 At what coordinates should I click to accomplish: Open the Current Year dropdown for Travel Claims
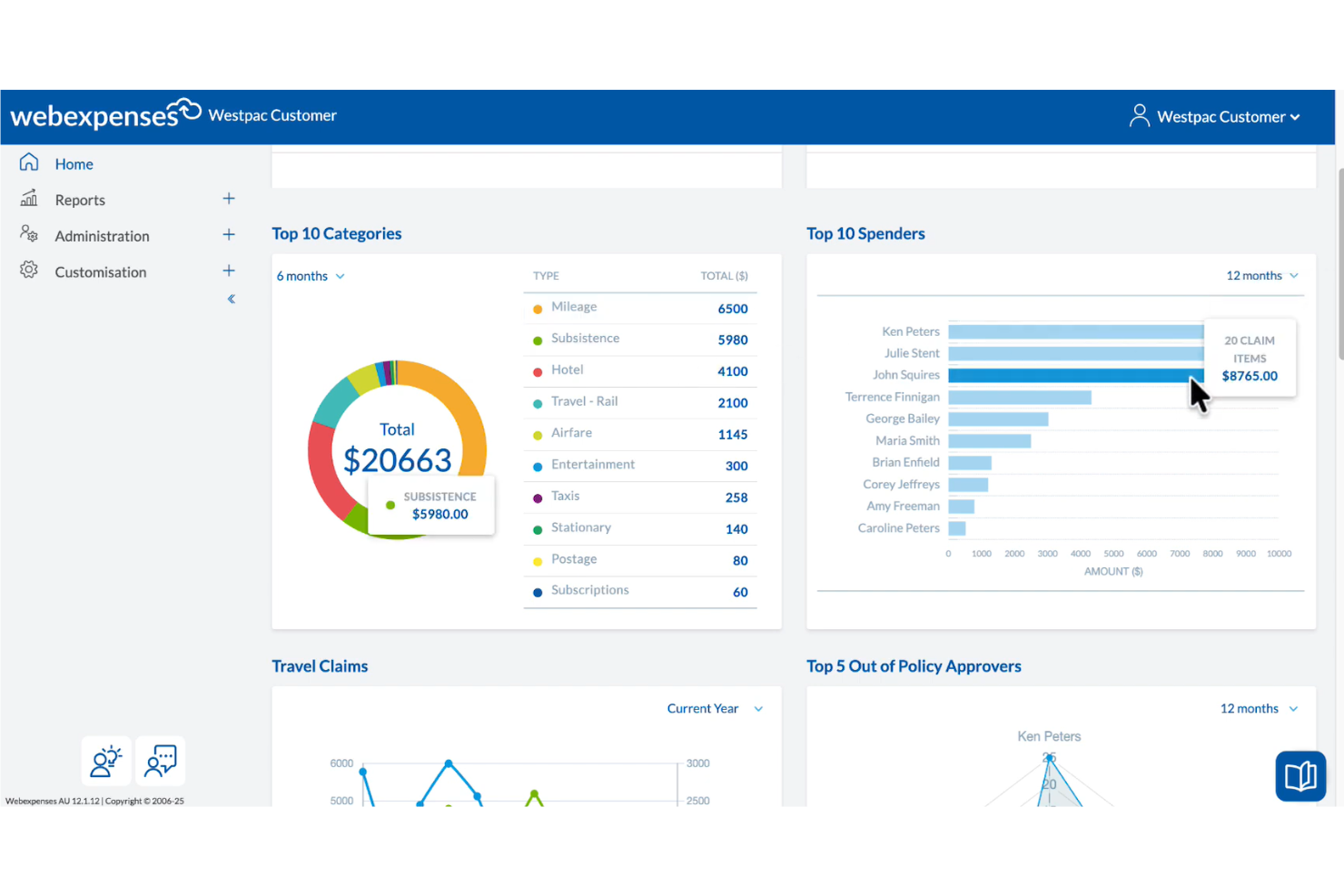[x=715, y=708]
